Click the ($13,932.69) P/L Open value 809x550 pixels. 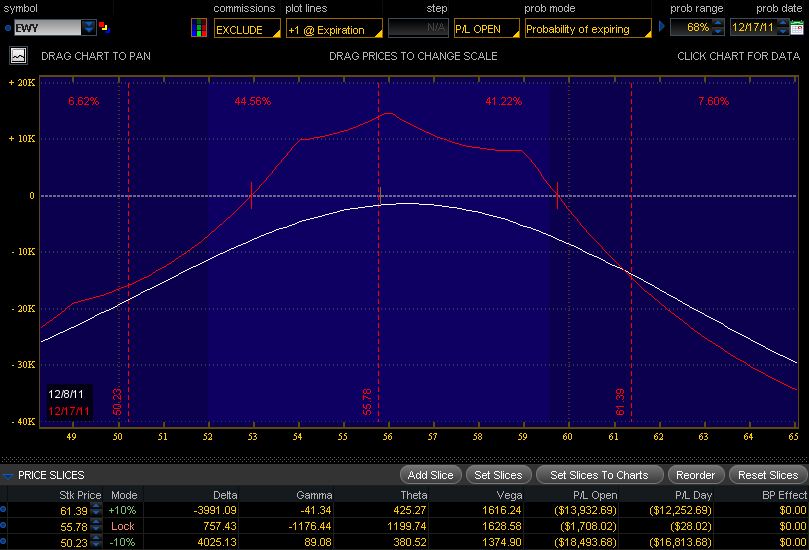coord(586,510)
